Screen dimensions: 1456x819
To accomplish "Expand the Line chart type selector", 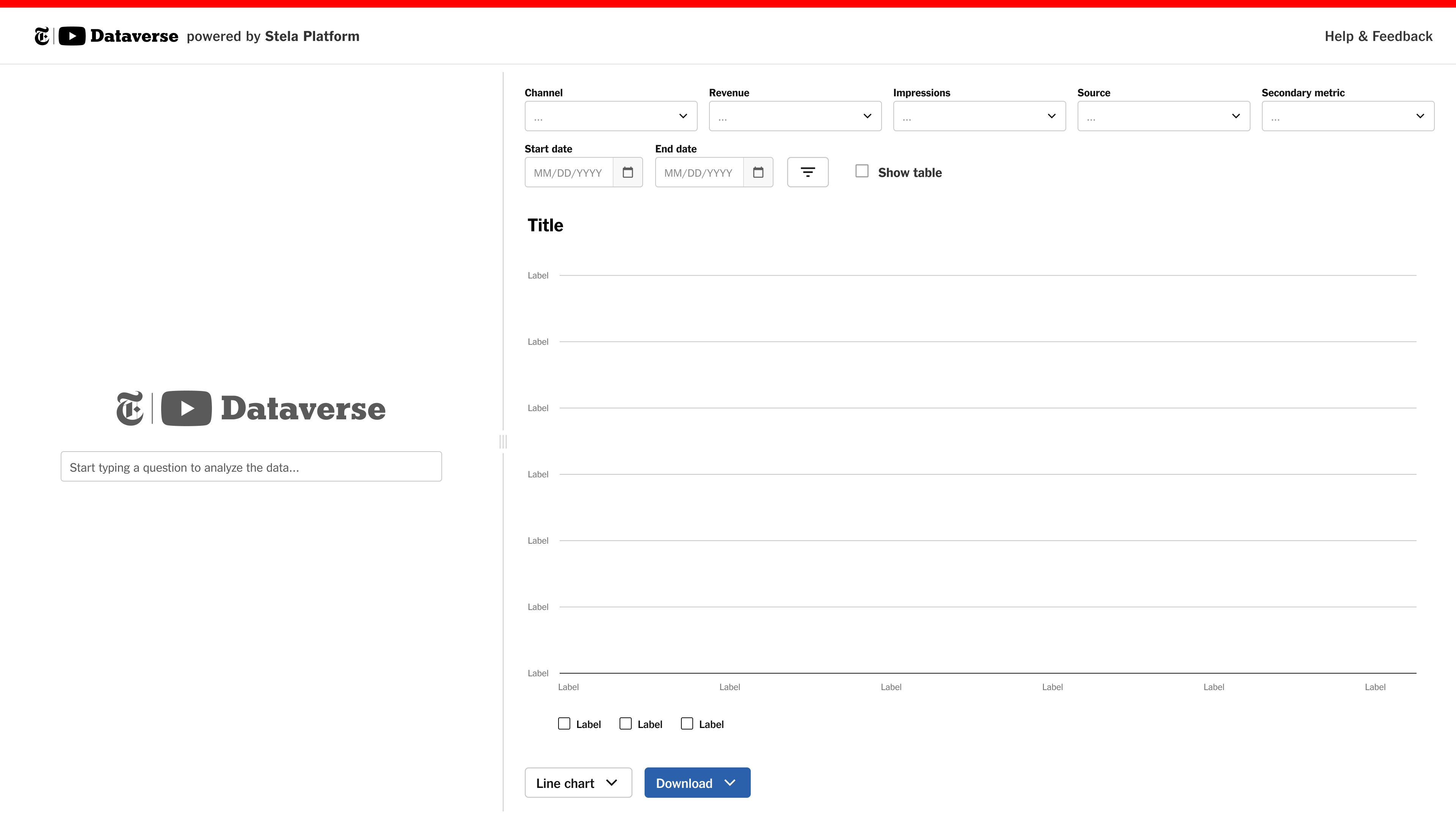I will [x=578, y=783].
